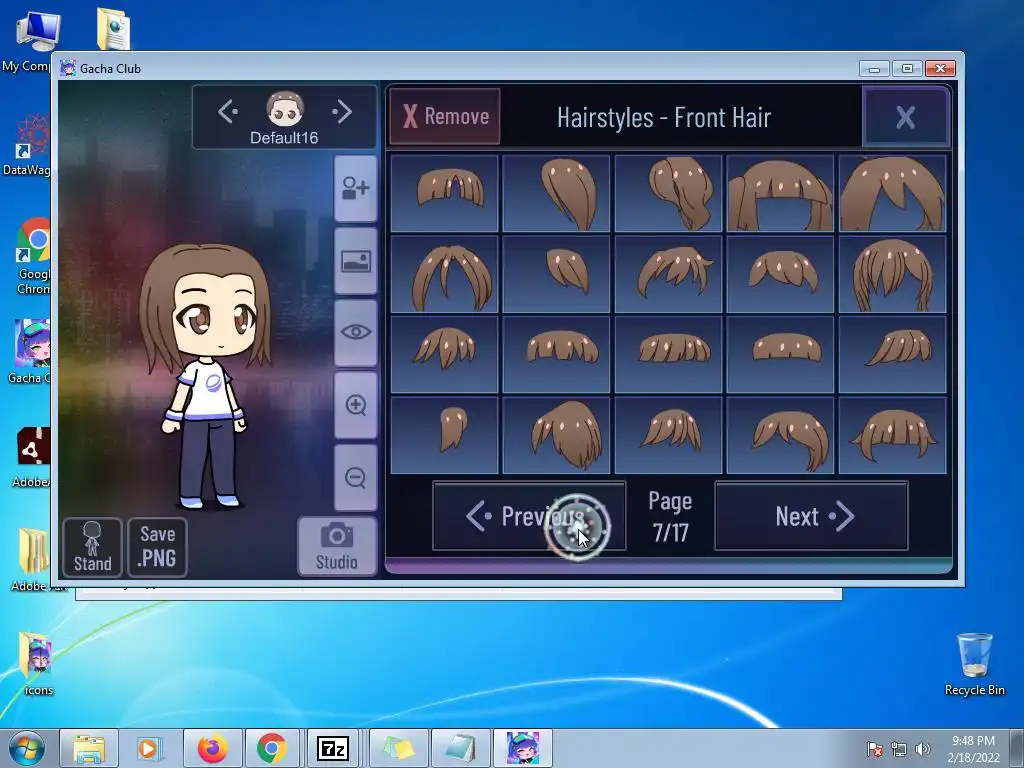Select fourth-row fifth flared fringe hair

point(892,436)
